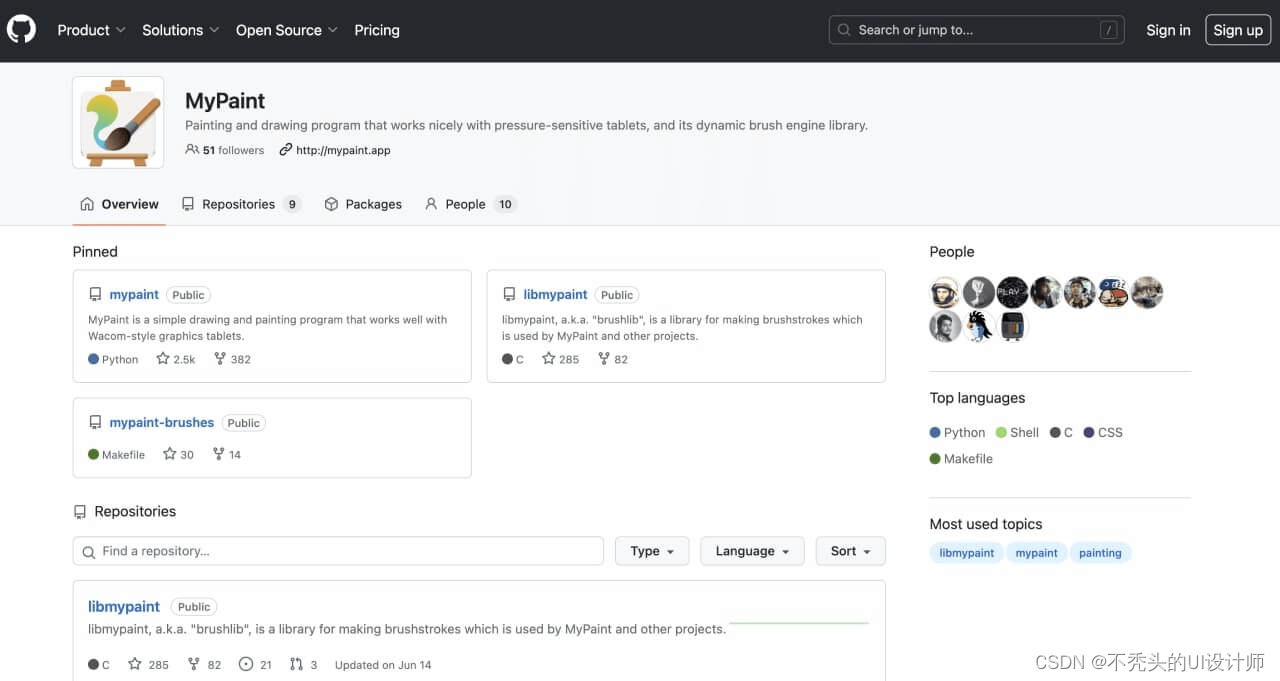Click the 30 stars icon on mypaint-brushes
Viewport: 1280px width, 681px height.
169,454
